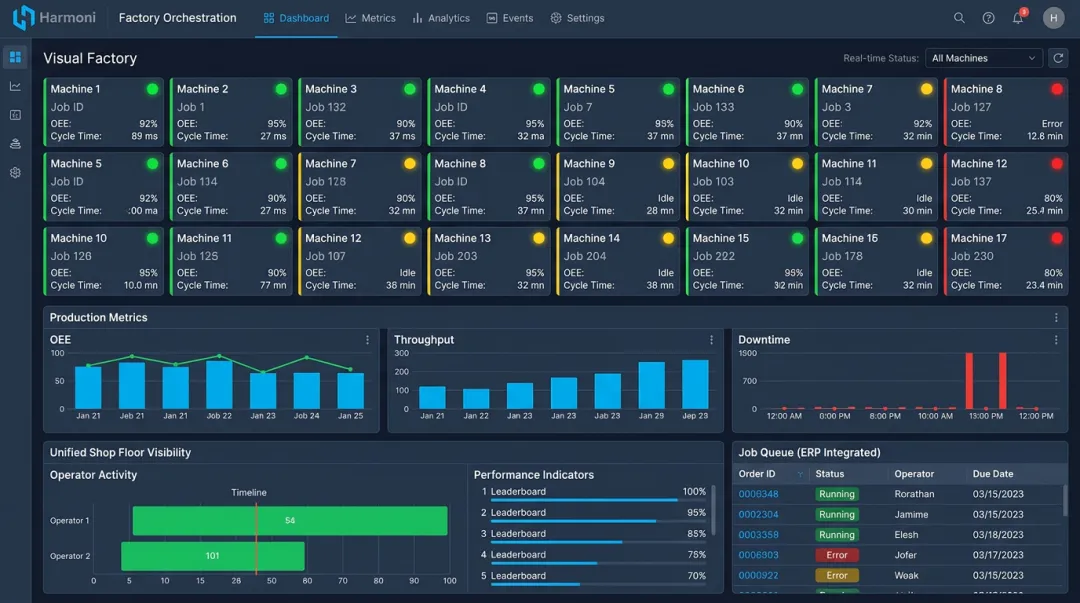Open order 0002304 link
Screen dimensions: 1080x603
click(758, 514)
